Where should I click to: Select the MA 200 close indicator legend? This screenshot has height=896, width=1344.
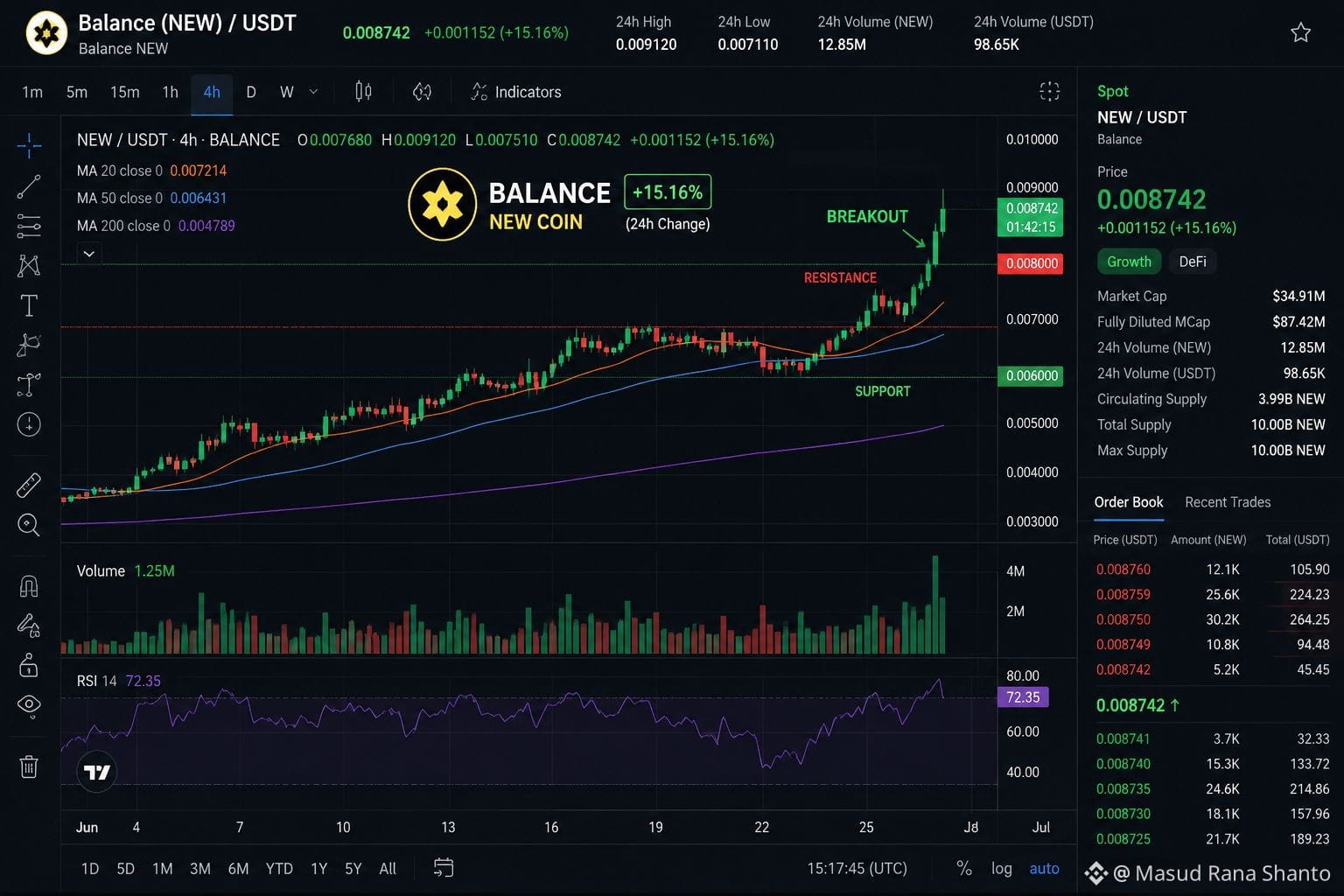(x=156, y=226)
